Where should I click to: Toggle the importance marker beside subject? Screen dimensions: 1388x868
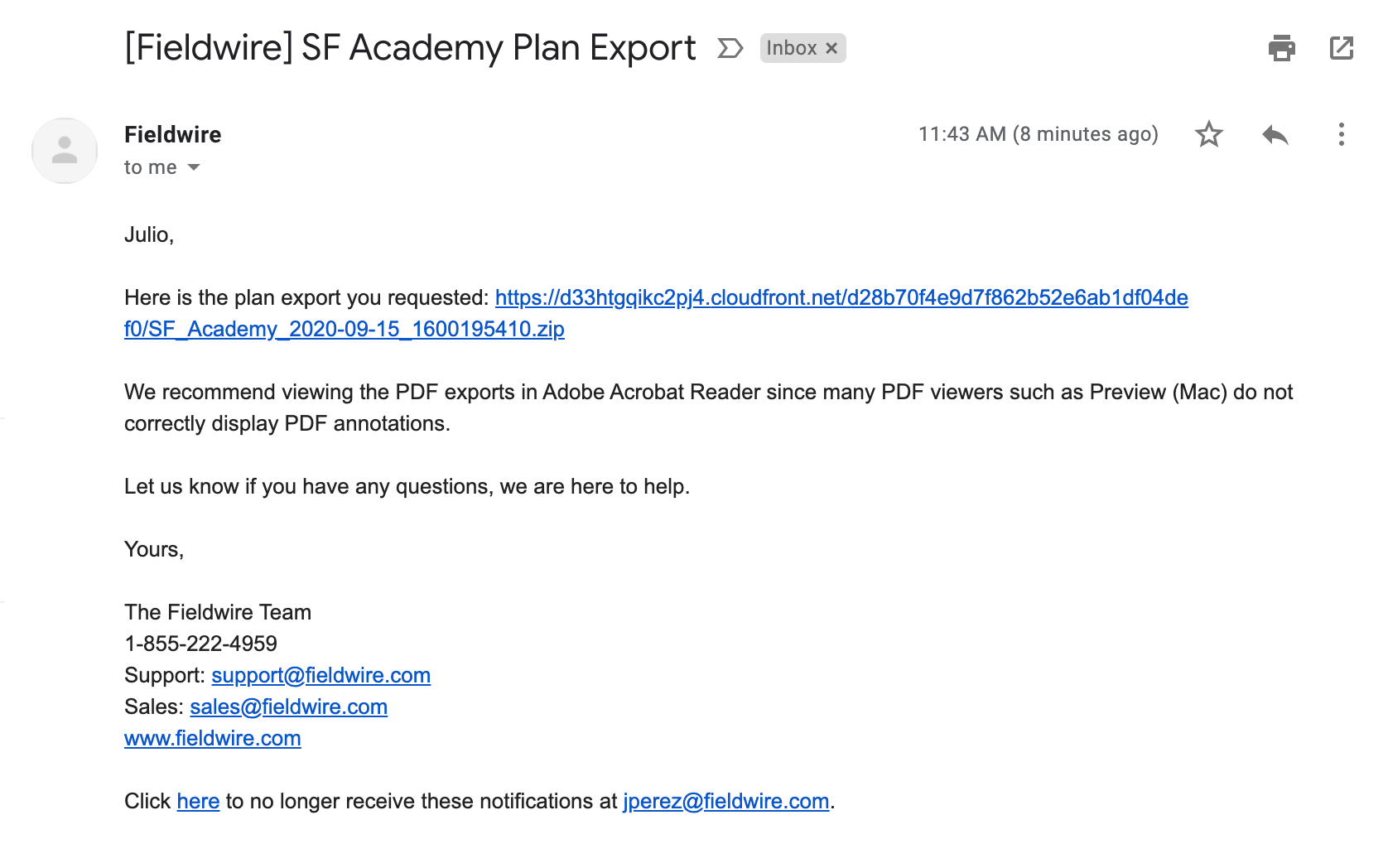pos(730,48)
